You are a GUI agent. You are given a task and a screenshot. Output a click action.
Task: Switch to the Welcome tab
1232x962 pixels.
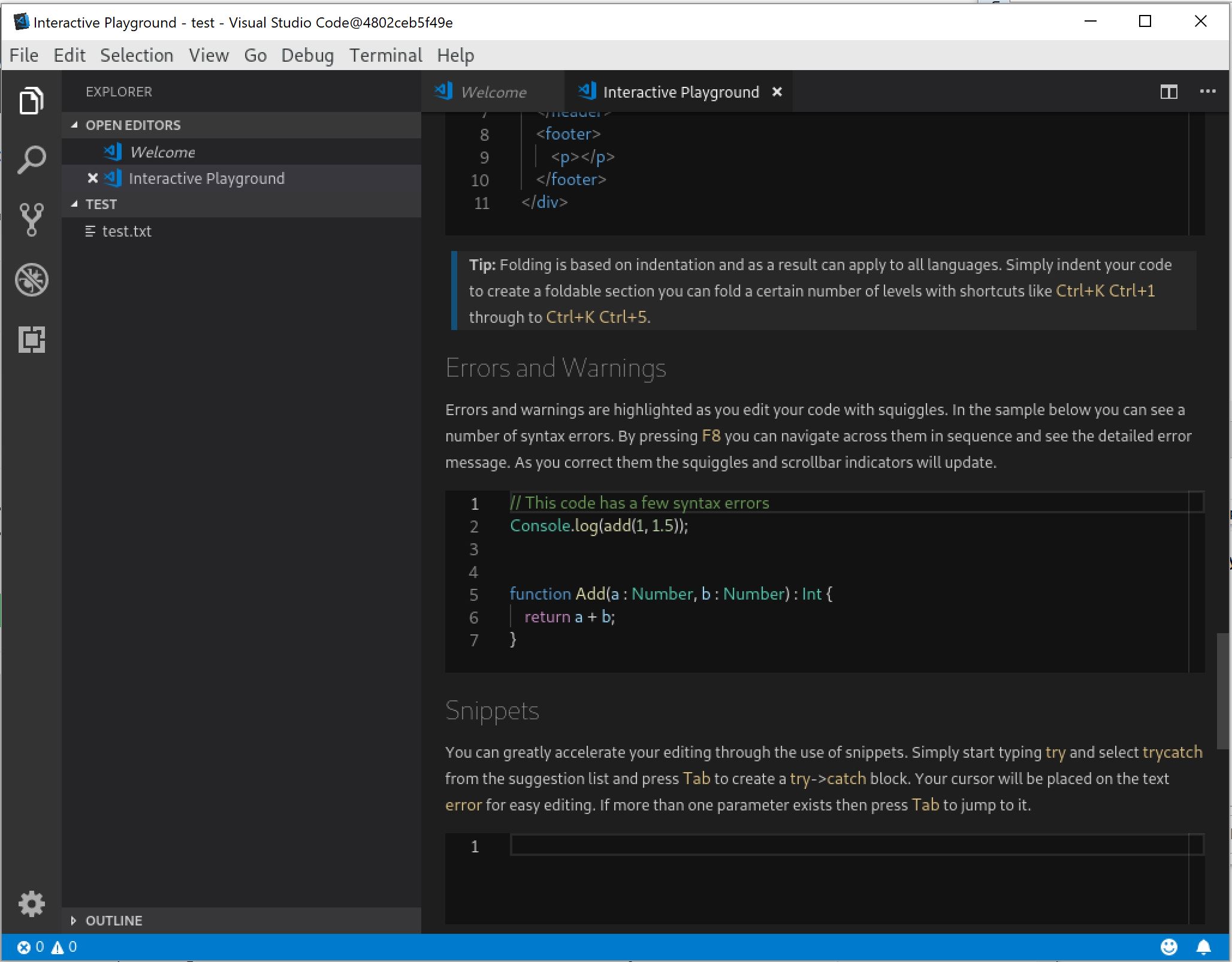(493, 92)
